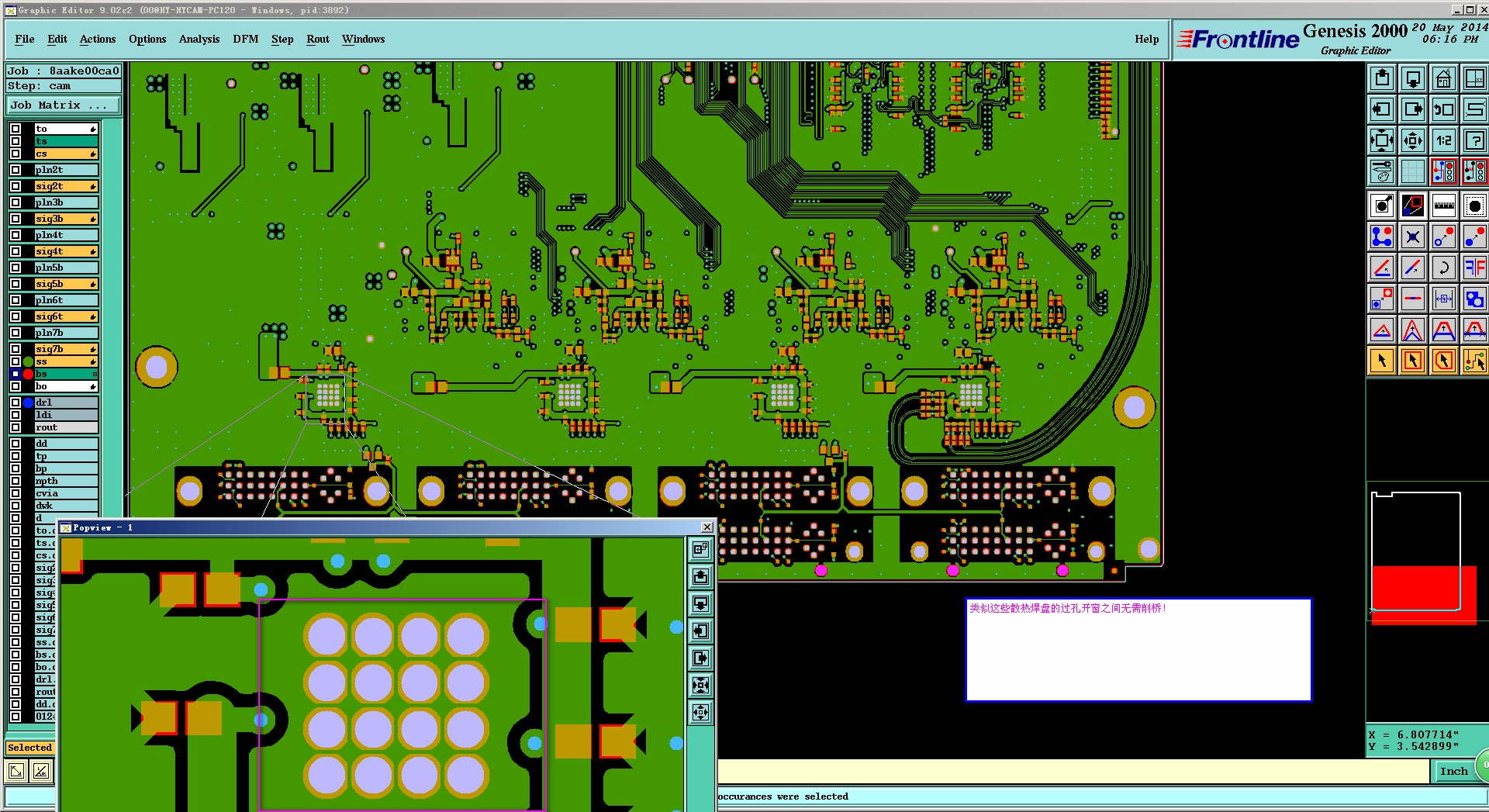This screenshot has width=1489, height=812.
Task: Open the Rout menu
Action: tap(318, 39)
